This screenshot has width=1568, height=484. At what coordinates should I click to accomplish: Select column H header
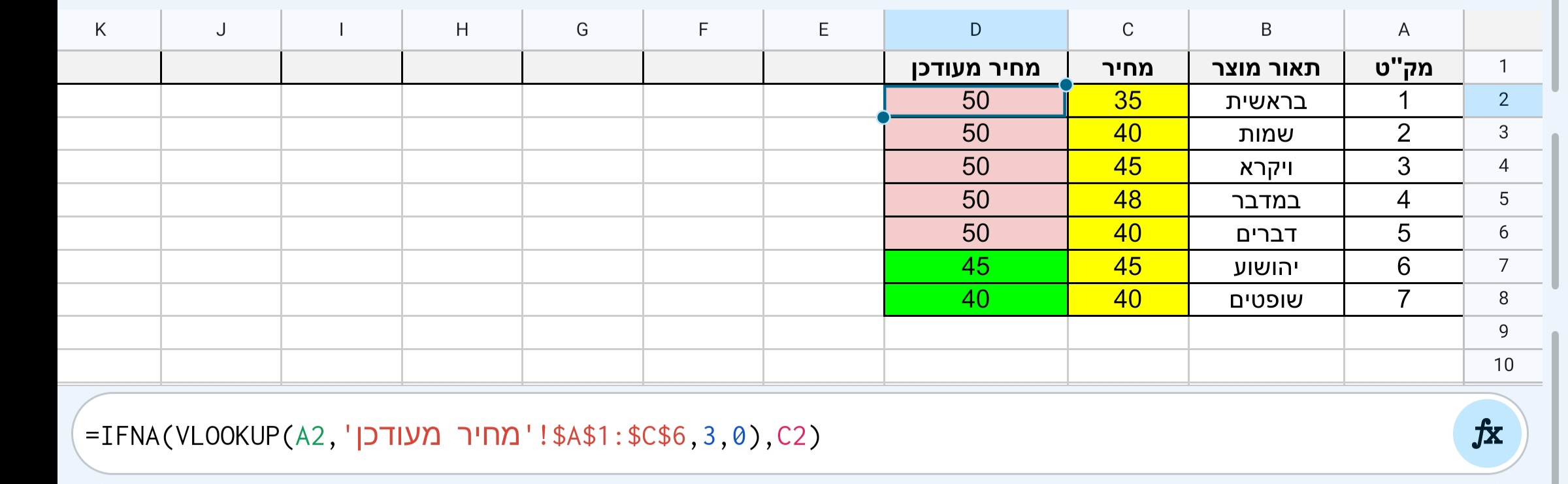[462, 30]
